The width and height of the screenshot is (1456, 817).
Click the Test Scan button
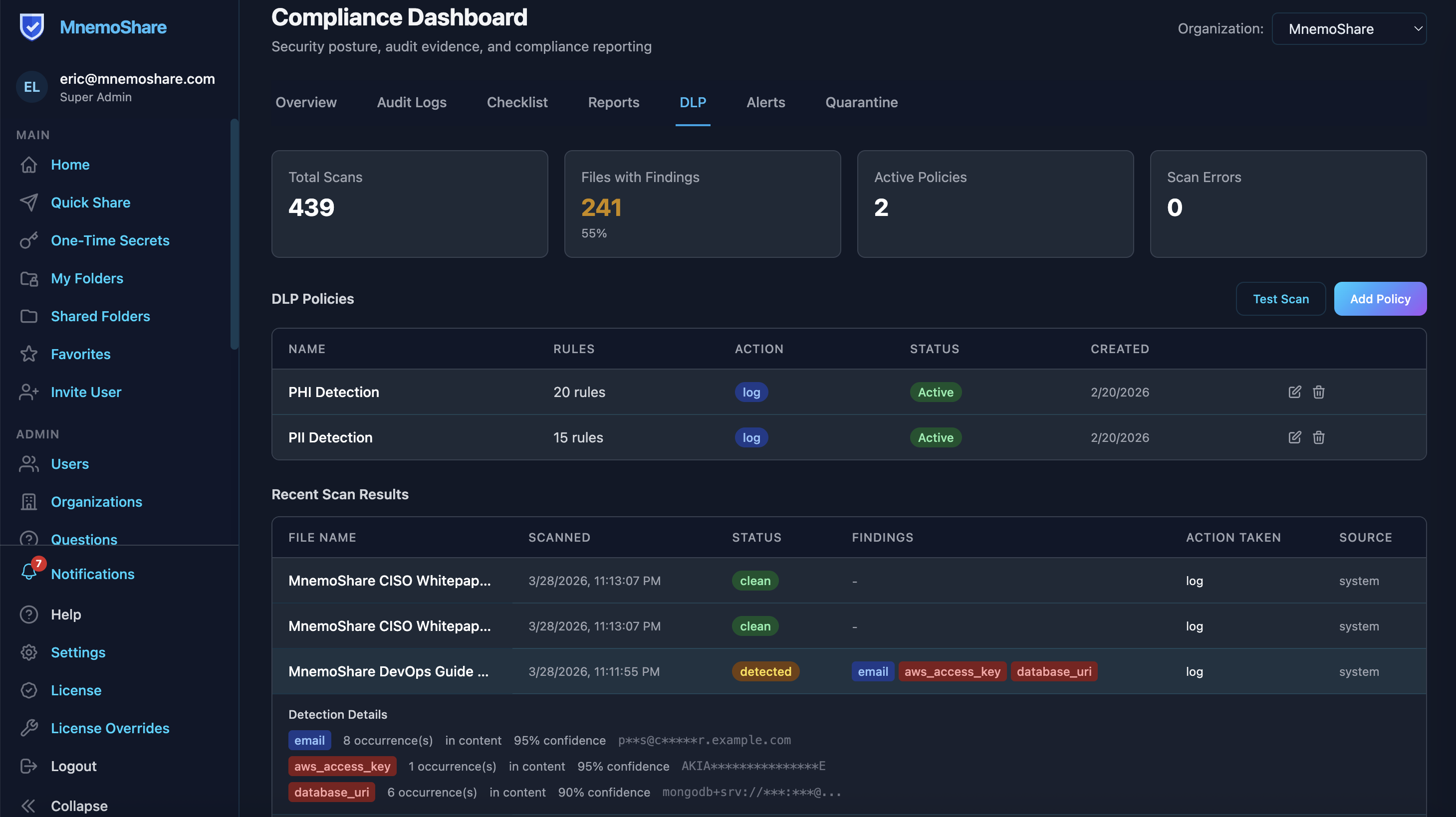[1280, 299]
